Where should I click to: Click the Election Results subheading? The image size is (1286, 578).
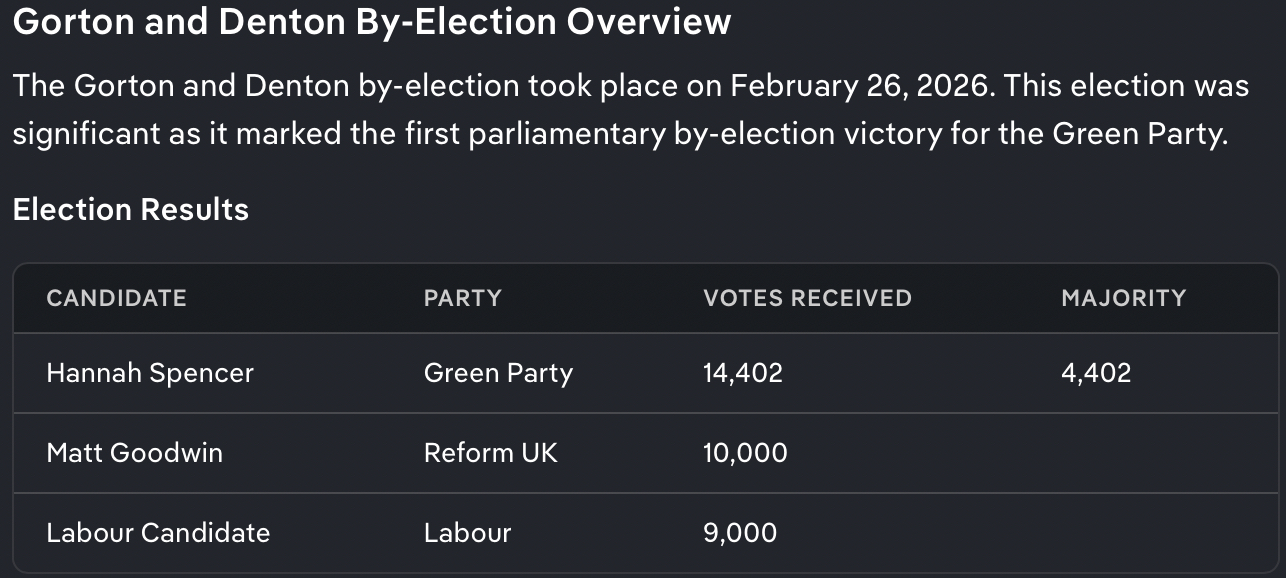point(130,210)
